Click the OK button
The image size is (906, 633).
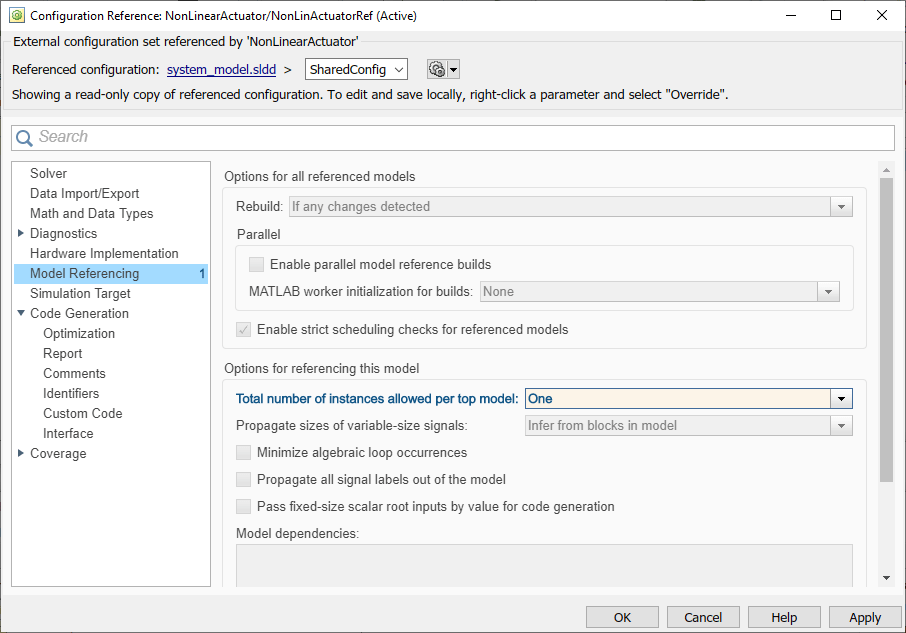click(622, 617)
